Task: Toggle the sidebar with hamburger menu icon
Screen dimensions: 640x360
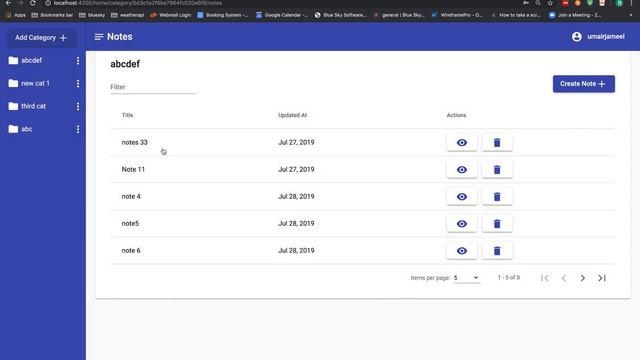Action: click(x=98, y=37)
